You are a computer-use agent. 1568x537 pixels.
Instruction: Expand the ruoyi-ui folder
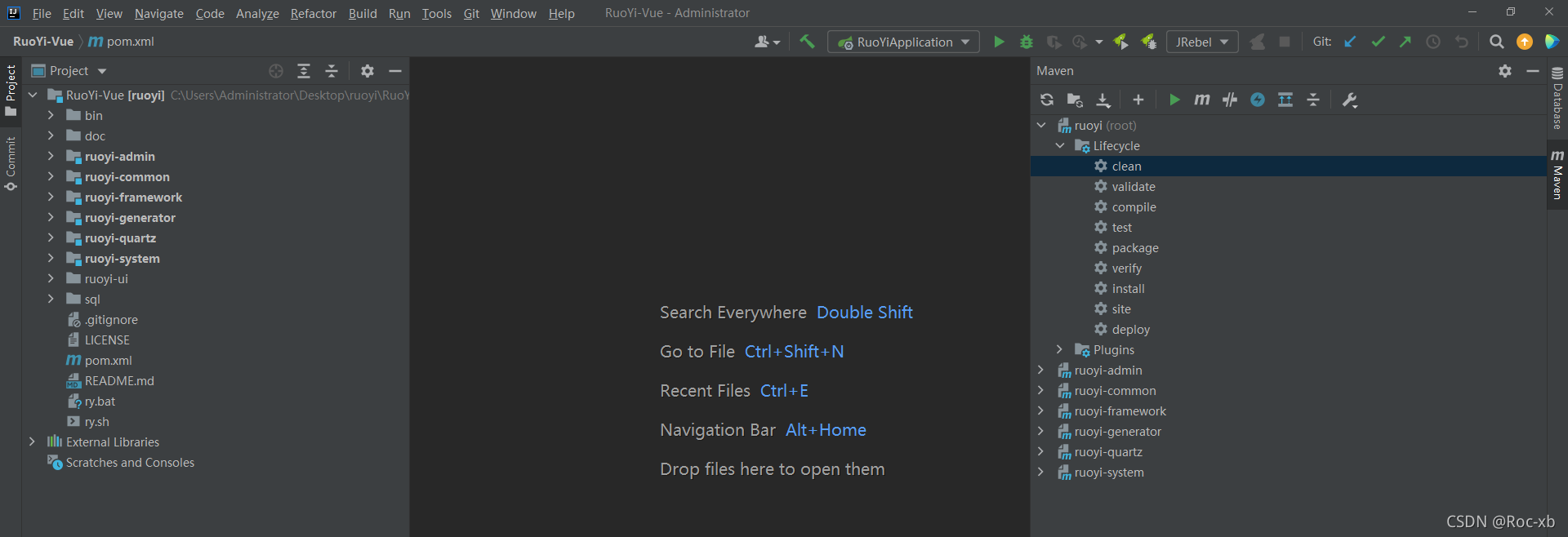(x=51, y=278)
